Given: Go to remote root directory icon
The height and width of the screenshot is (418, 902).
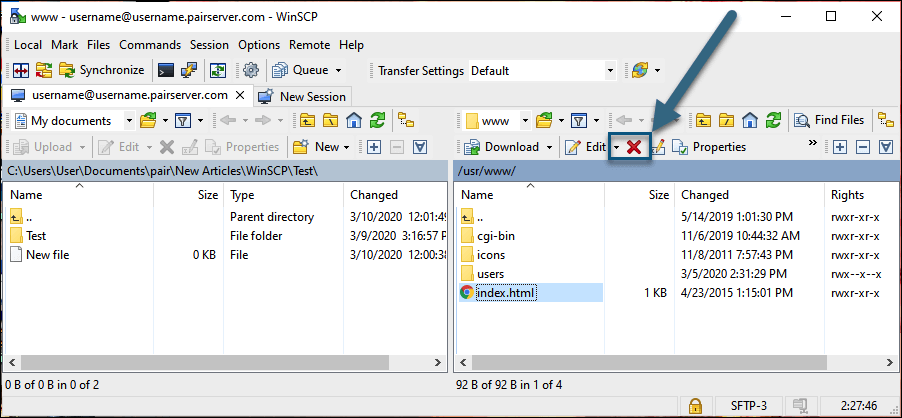Looking at the screenshot, I should [727, 121].
